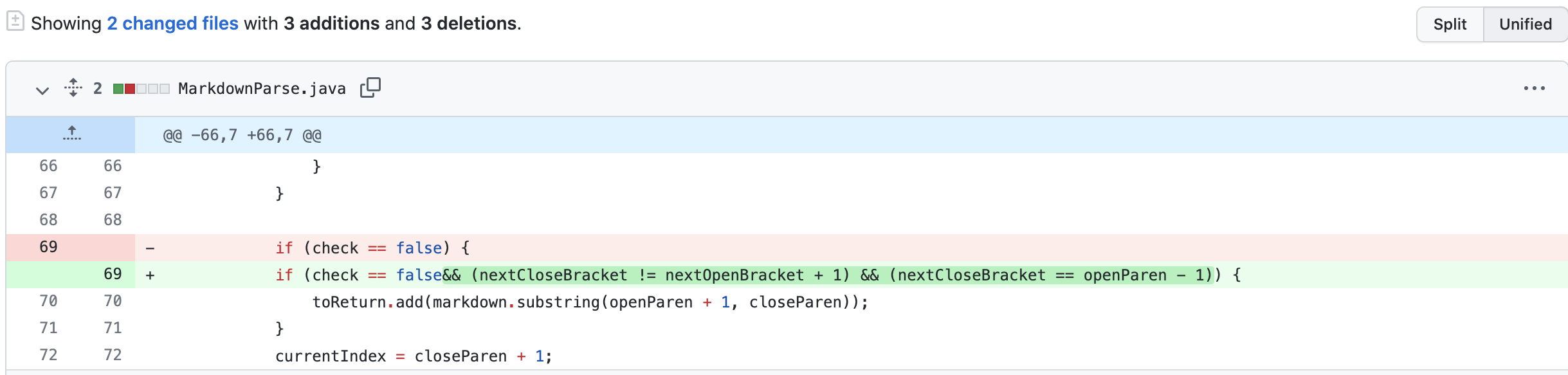Select deleted line number 69

48,247
